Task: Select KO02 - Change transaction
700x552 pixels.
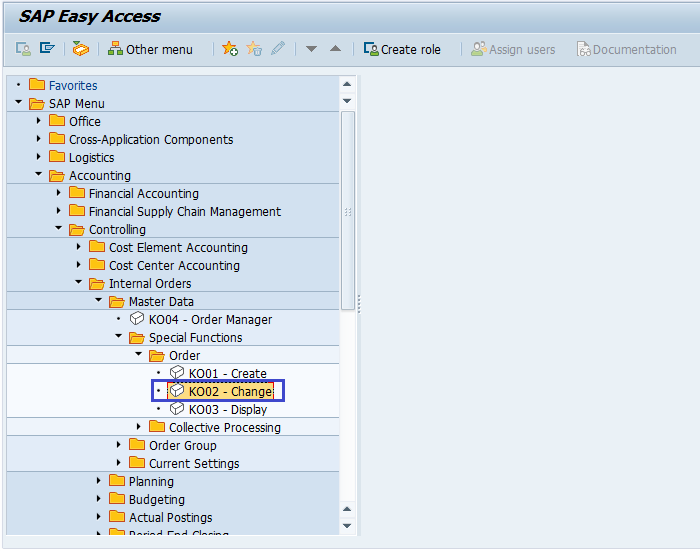Action: [x=230, y=392]
